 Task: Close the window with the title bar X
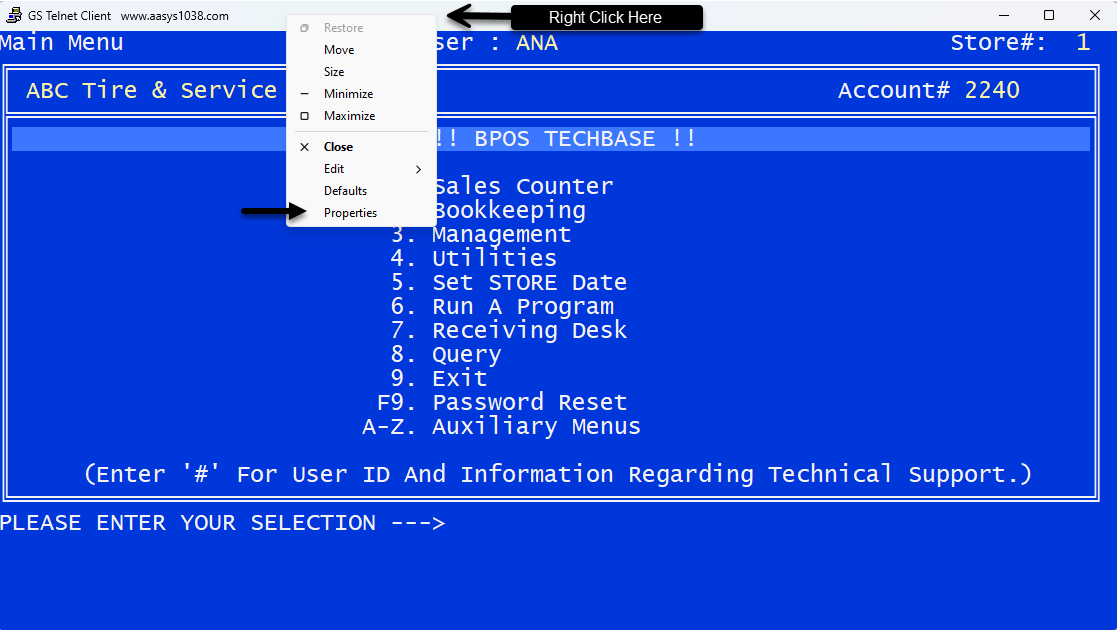click(x=1094, y=15)
